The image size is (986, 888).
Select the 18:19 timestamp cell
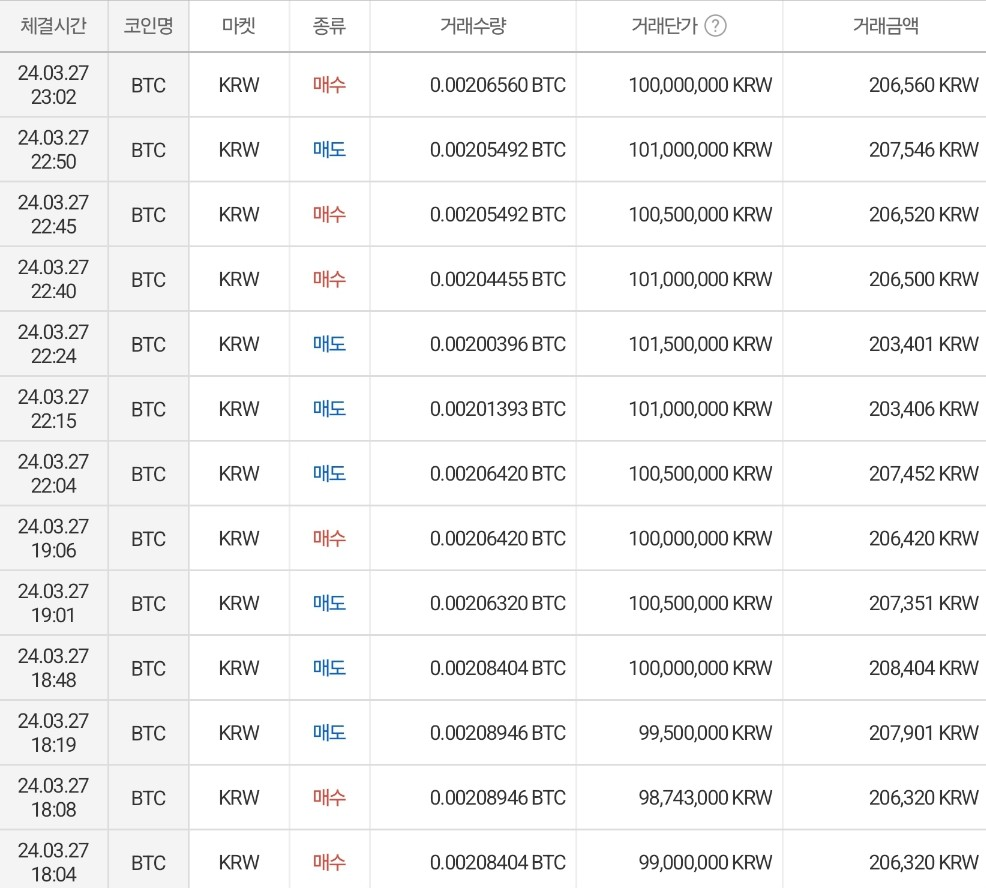53,733
